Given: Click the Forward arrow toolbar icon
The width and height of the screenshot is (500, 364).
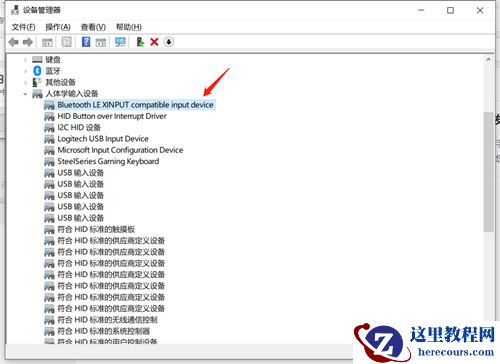Looking at the screenshot, I should pyautogui.click(x=28, y=42).
